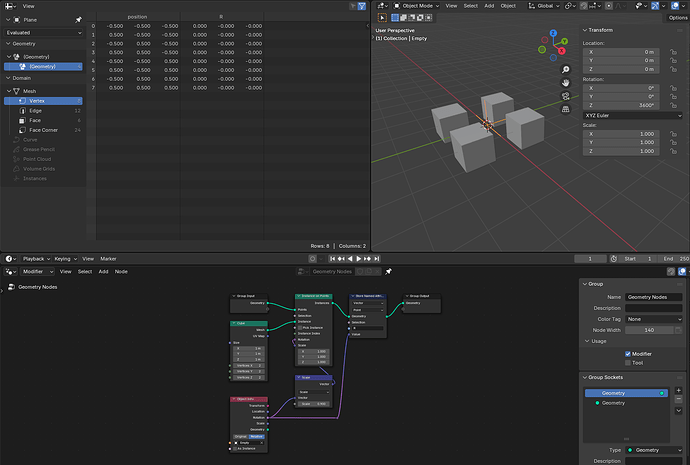Jump to the first frame

click(x=333, y=259)
